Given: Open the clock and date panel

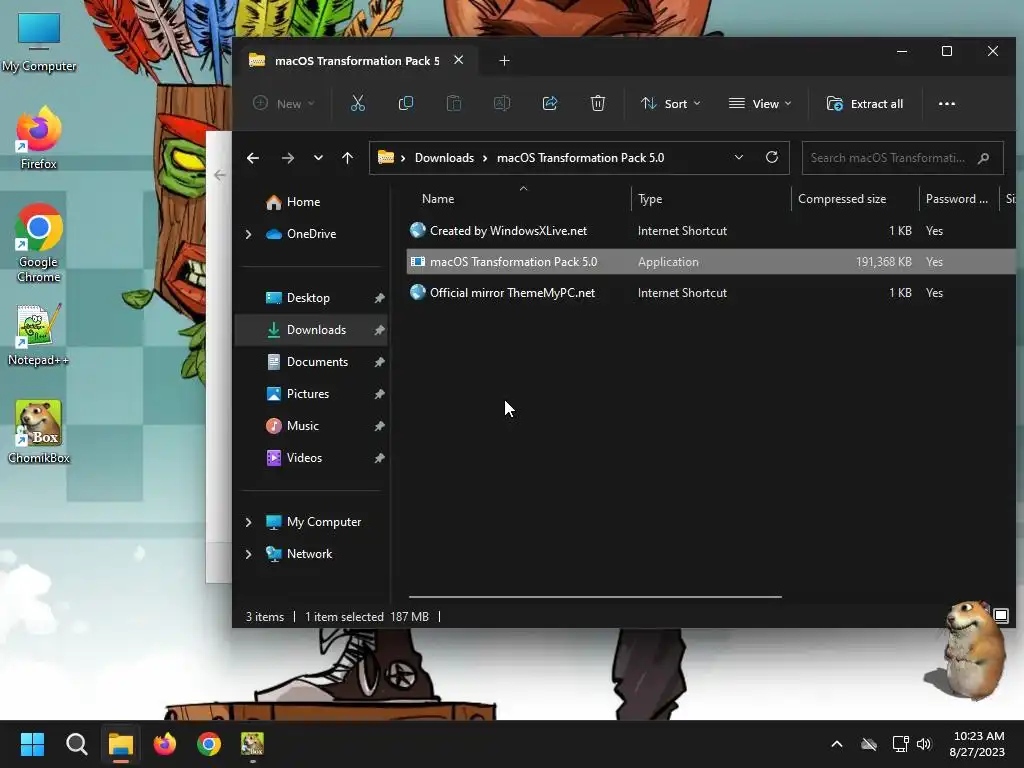Looking at the screenshot, I should click(977, 744).
